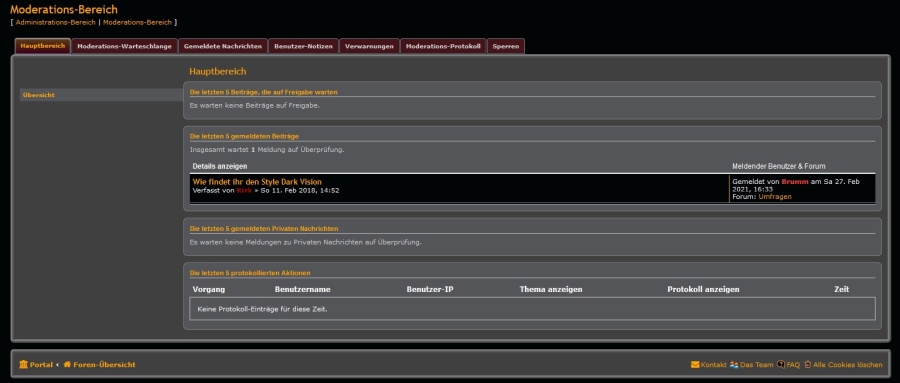Image resolution: width=900 pixels, height=383 pixels.
Task: Select the Benutzer-Notizen tab
Action: [303, 47]
